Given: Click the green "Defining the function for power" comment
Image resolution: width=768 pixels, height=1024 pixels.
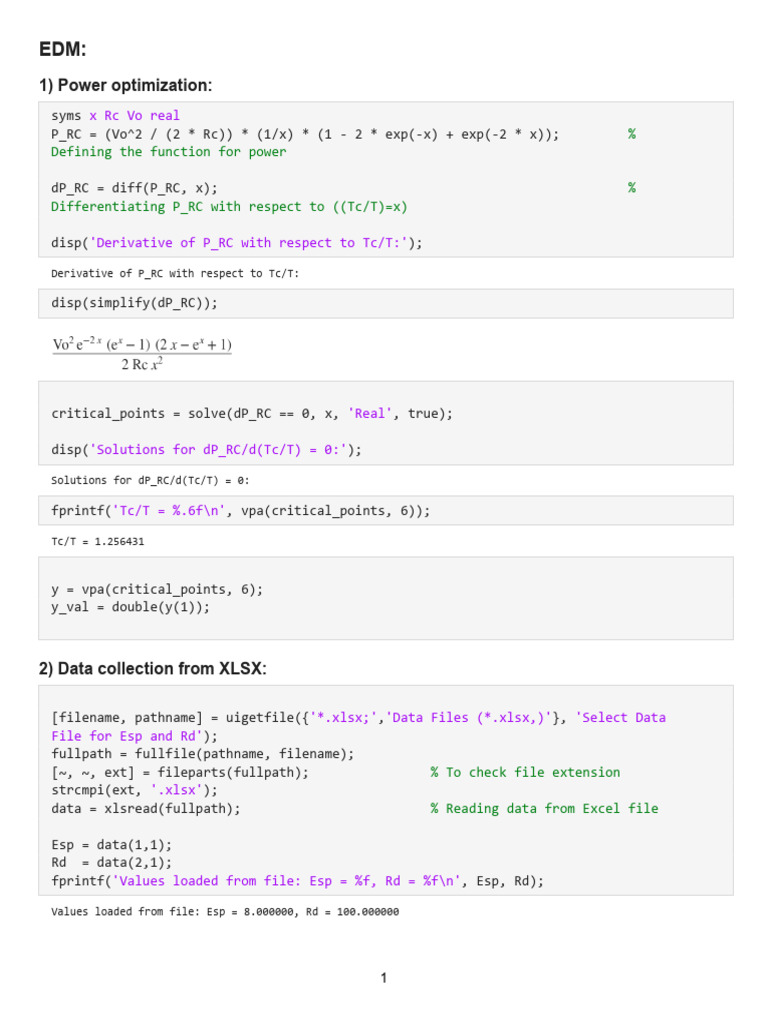Looking at the screenshot, I should [168, 152].
